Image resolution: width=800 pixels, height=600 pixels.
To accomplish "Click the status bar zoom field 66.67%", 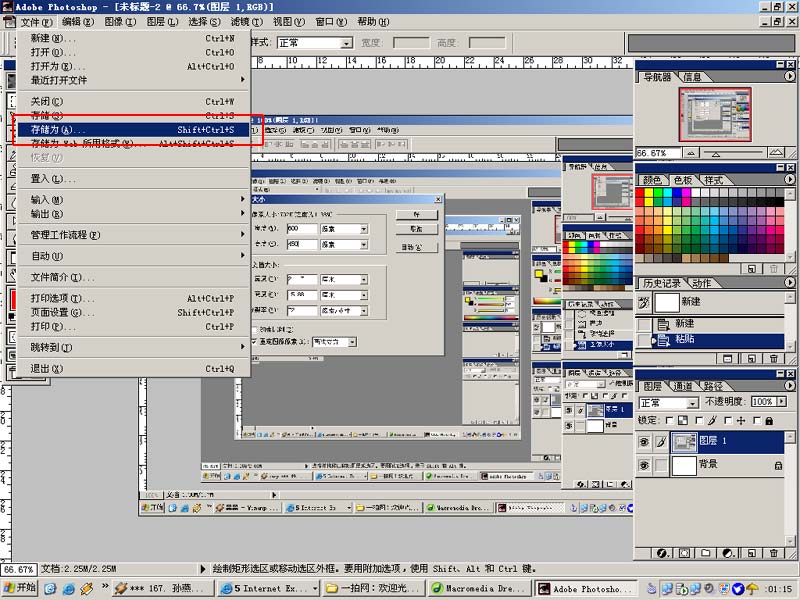I will tap(19, 569).
